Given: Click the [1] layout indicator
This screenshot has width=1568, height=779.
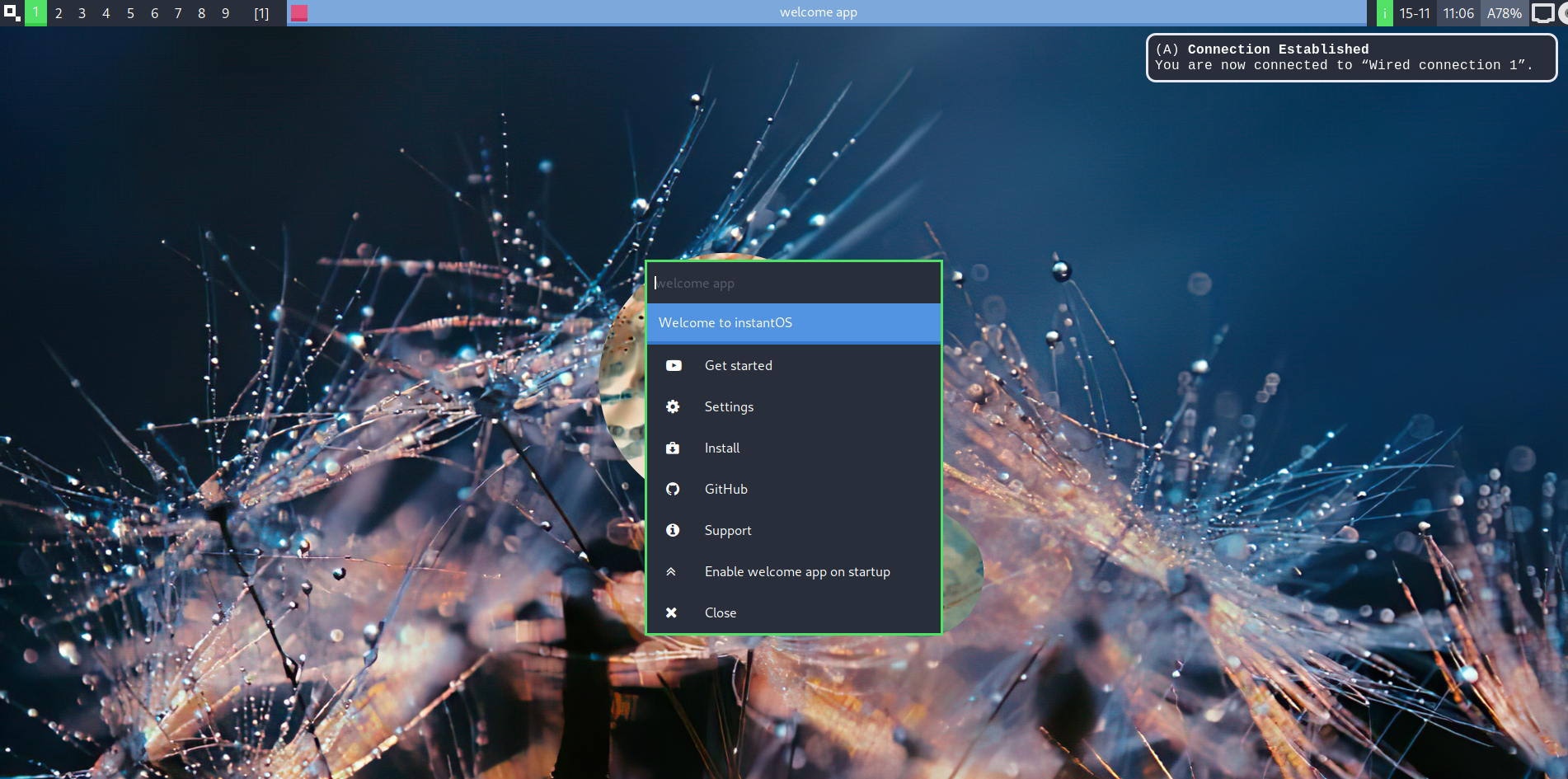Looking at the screenshot, I should pos(261,13).
